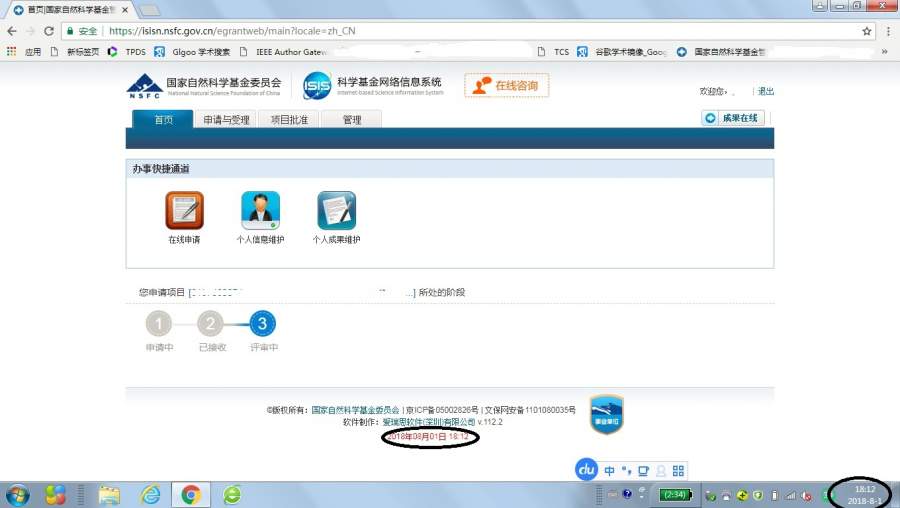Image resolution: width=900 pixels, height=508 pixels.
Task: Open the 国家自然科学基金 bookmark
Action: (x=721, y=52)
